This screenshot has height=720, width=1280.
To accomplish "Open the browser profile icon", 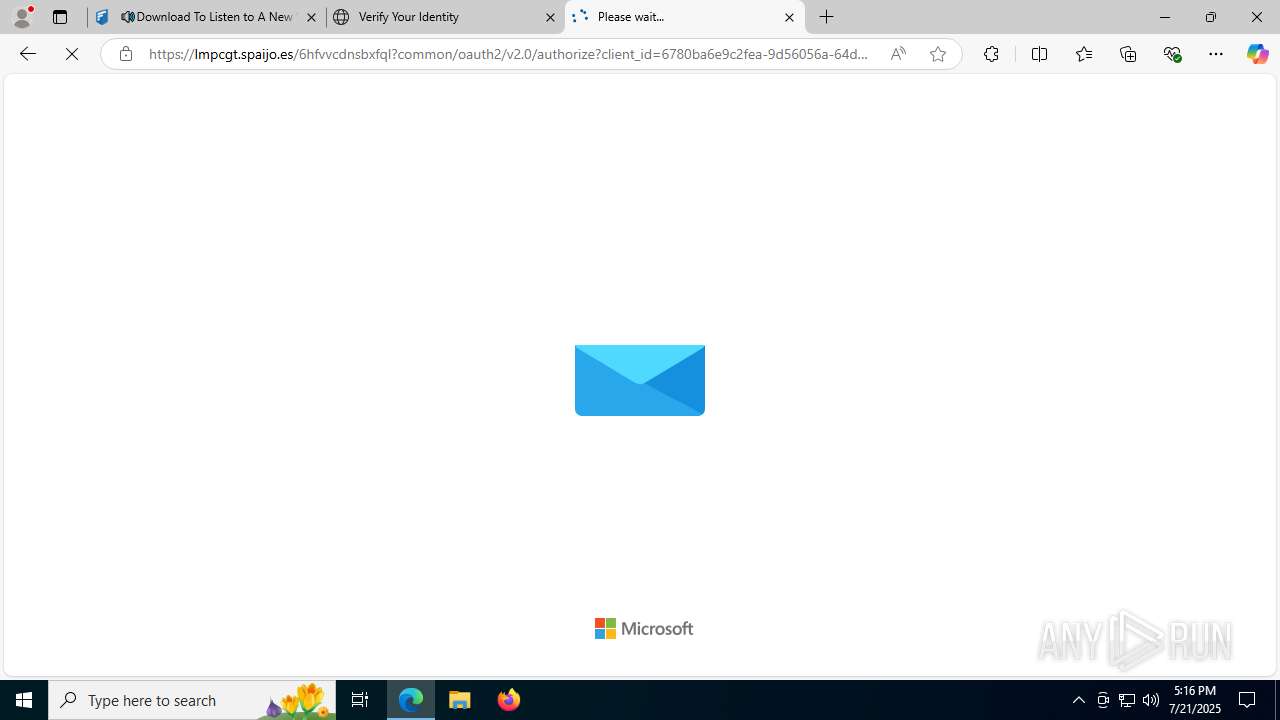I will click(x=22, y=16).
